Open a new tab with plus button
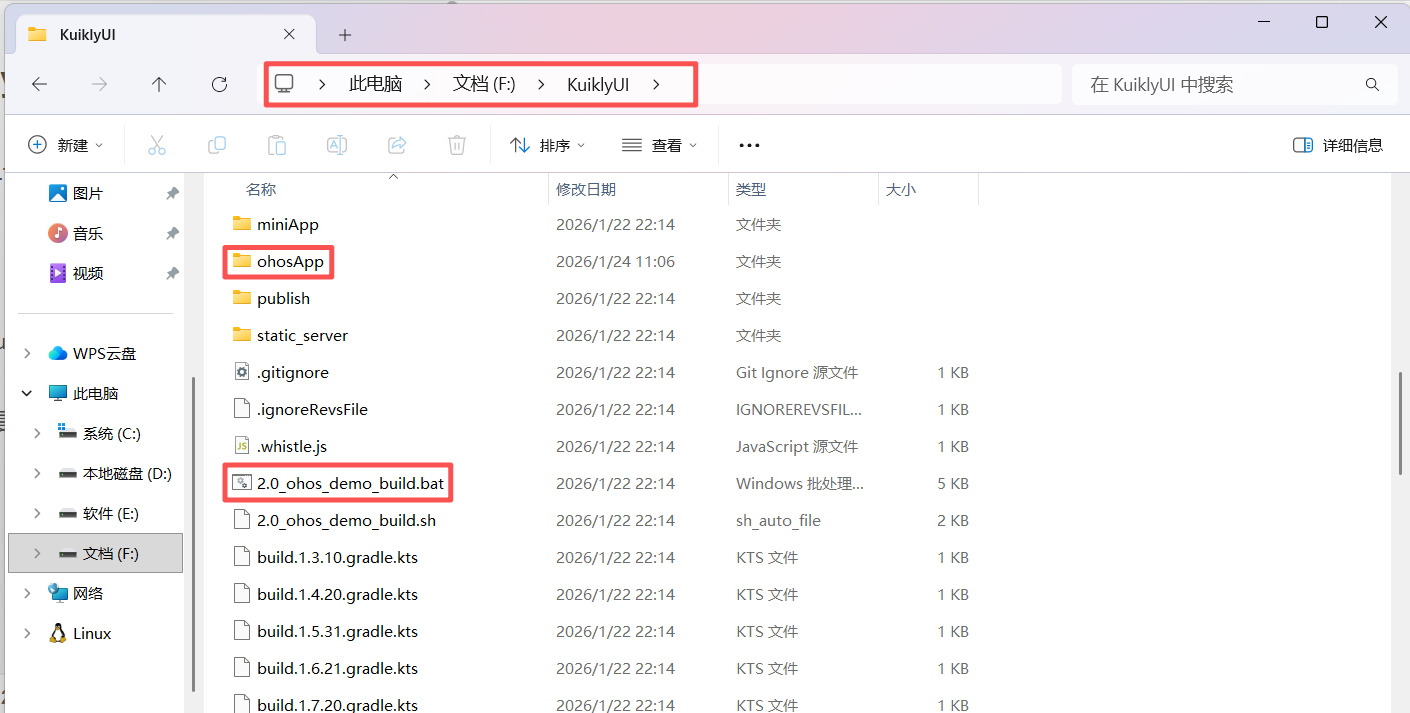Viewport: 1410px width, 713px height. coord(345,35)
